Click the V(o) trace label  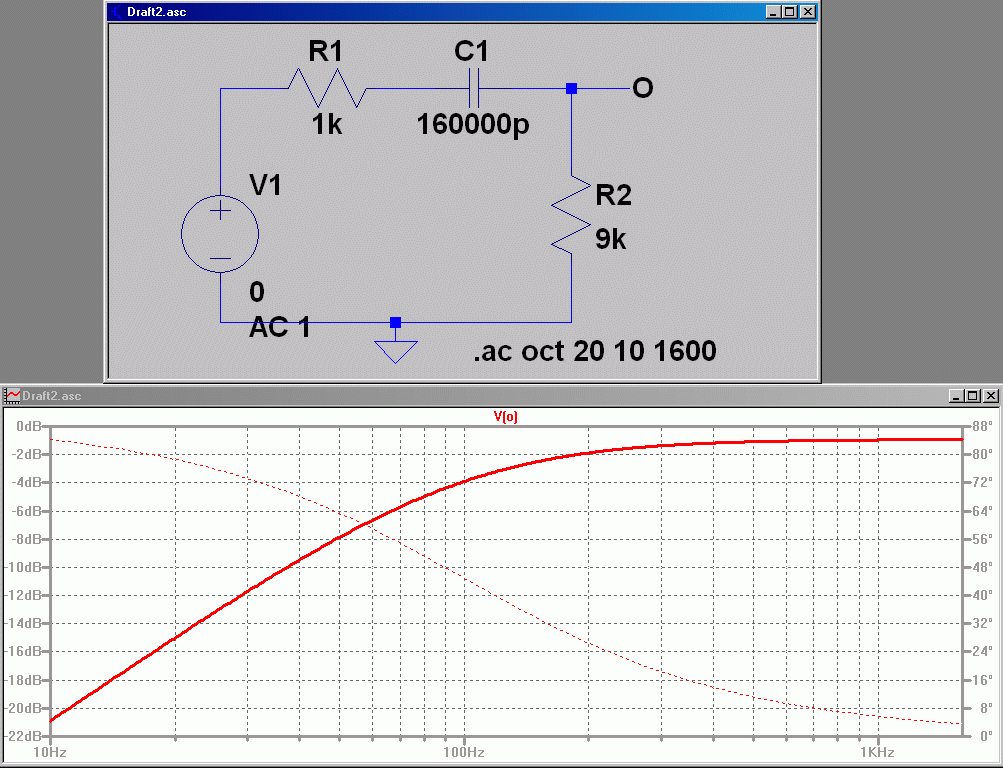point(505,417)
